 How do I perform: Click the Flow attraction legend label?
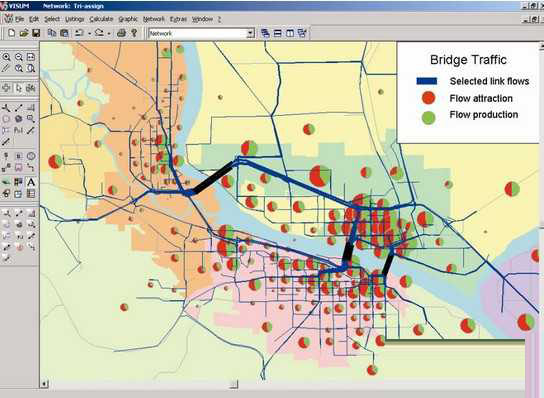point(481,98)
